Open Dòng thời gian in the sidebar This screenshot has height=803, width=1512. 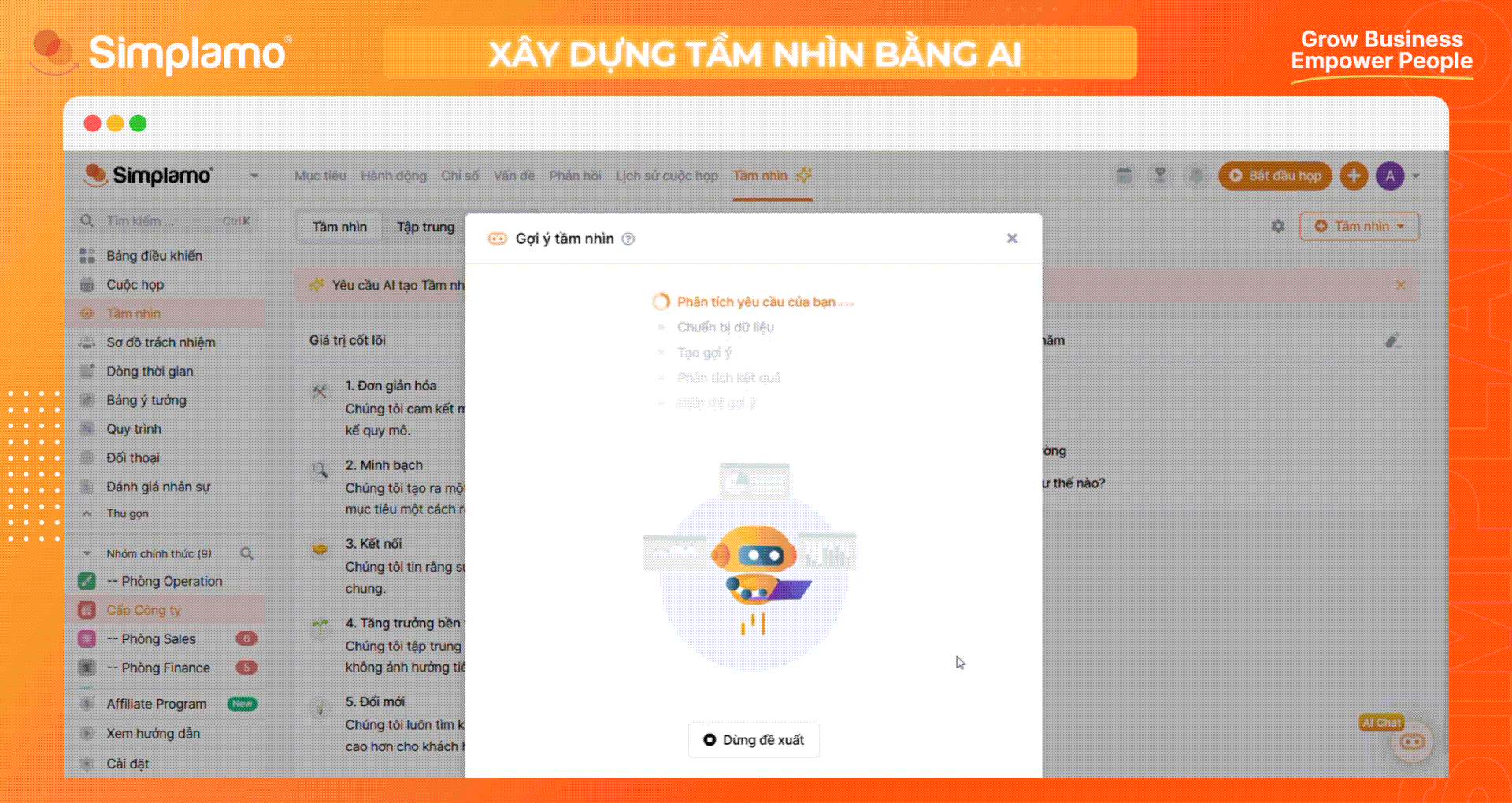point(150,371)
